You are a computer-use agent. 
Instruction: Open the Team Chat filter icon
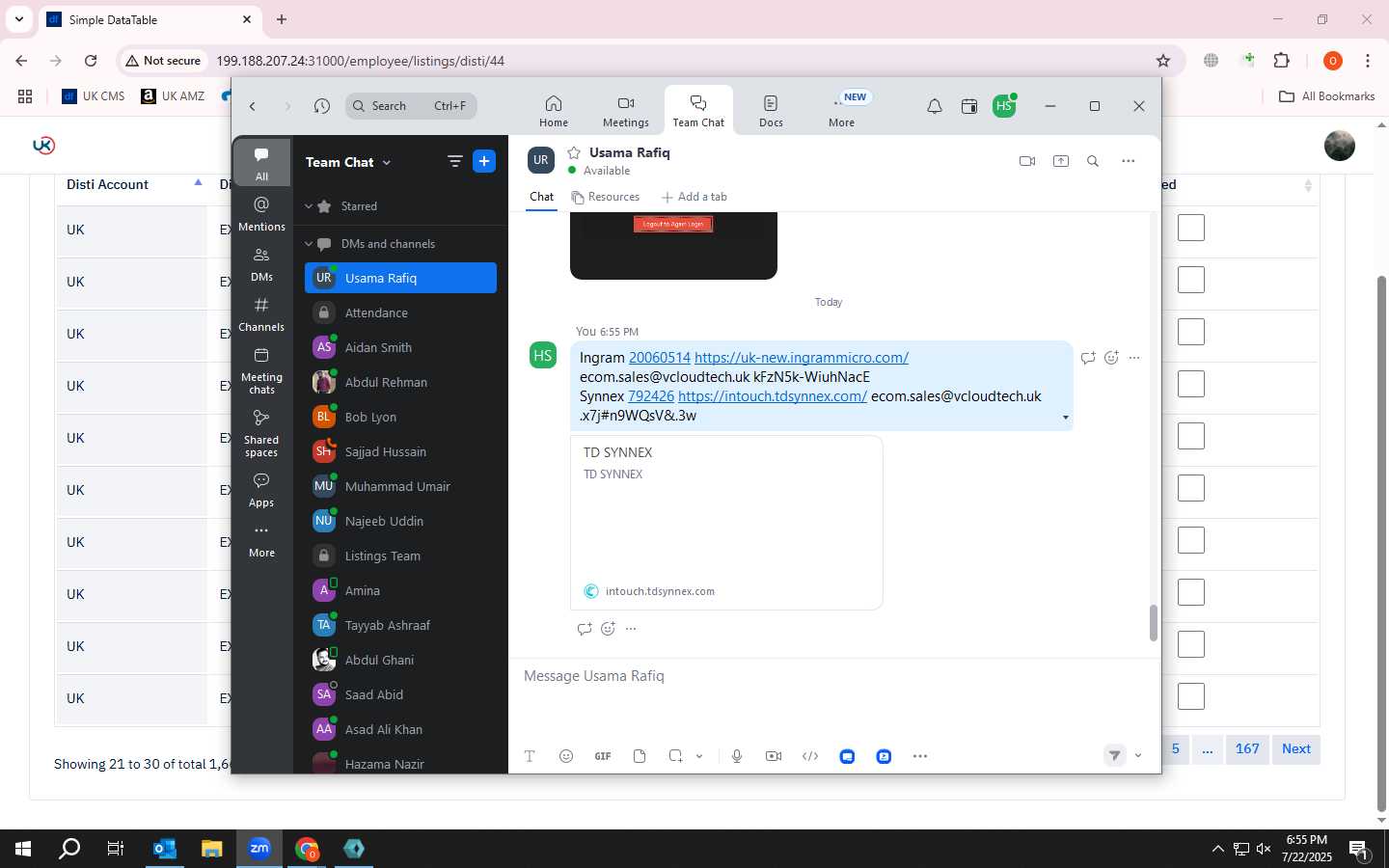(455, 161)
